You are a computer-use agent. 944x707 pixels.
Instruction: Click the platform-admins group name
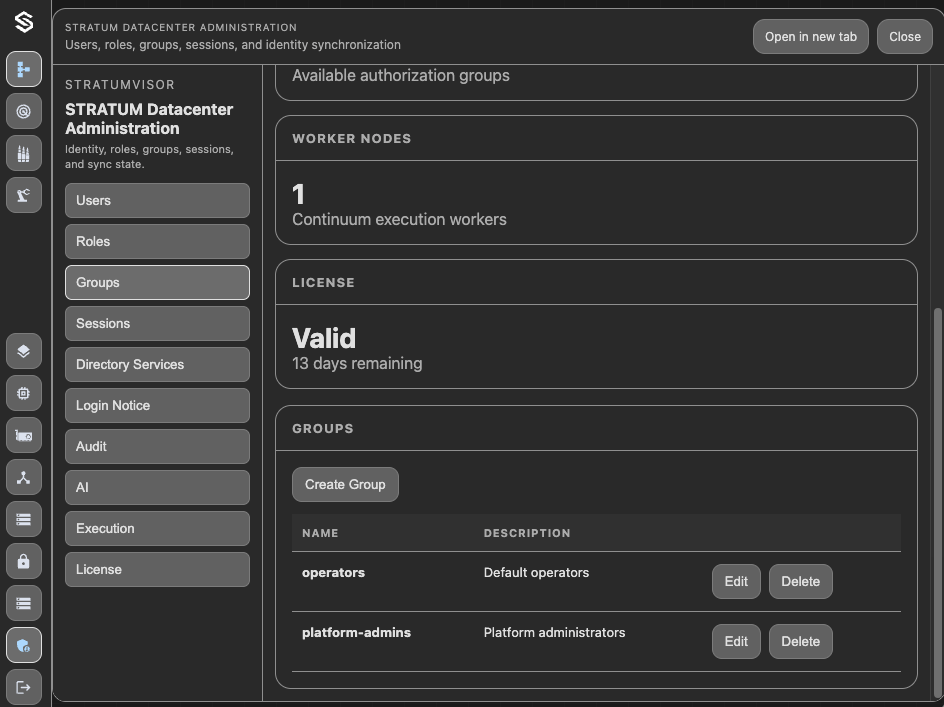356,633
